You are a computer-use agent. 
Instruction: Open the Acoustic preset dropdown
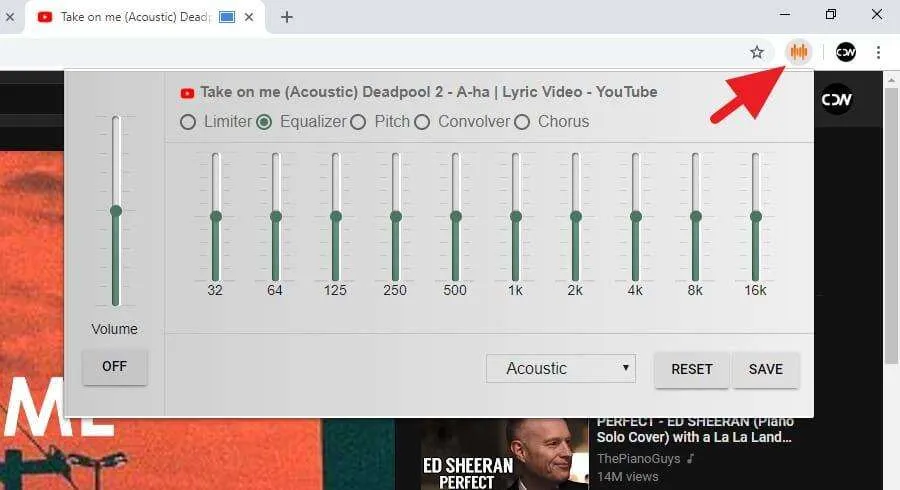coord(561,368)
